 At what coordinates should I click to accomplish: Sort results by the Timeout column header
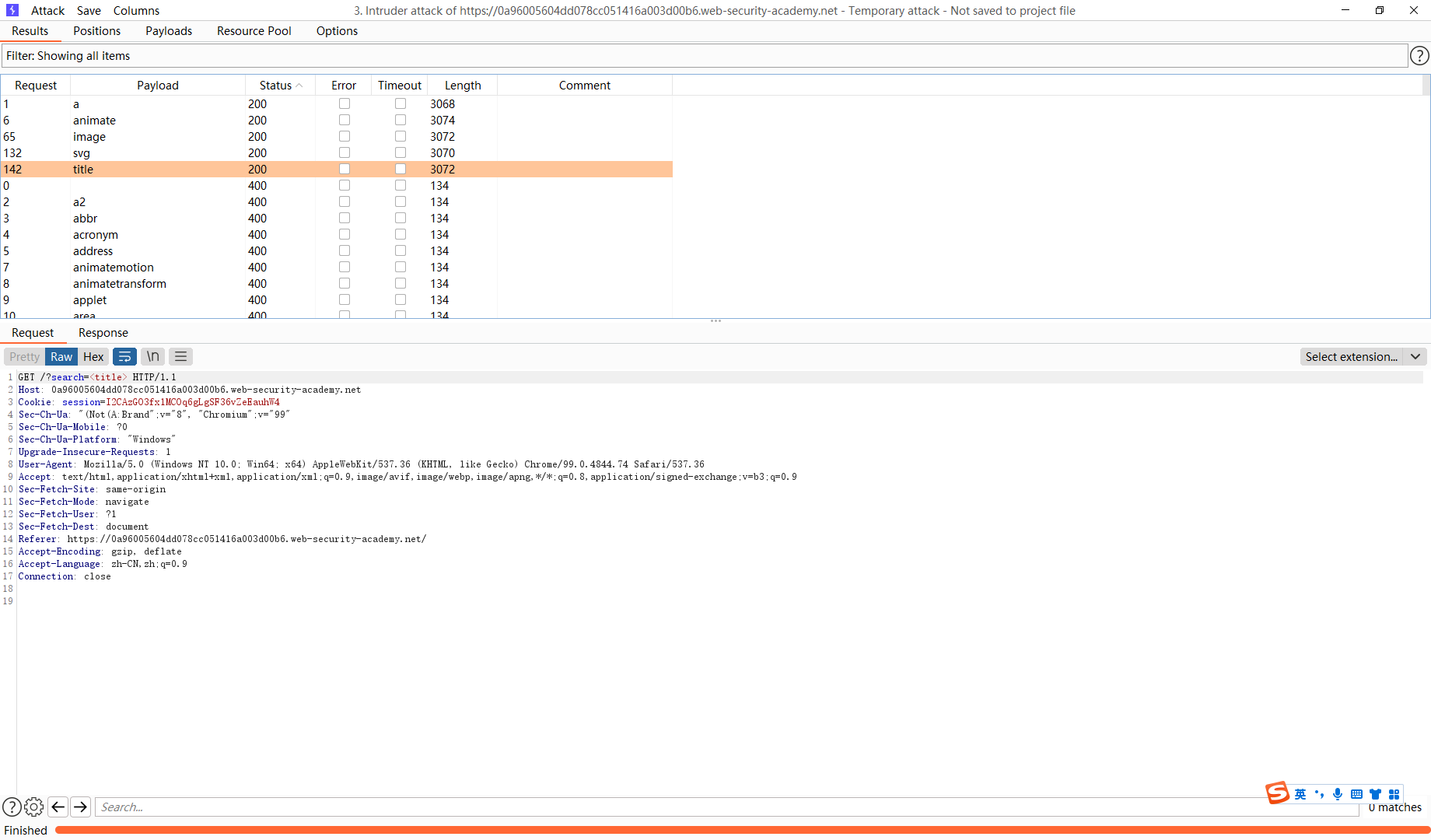tap(400, 86)
